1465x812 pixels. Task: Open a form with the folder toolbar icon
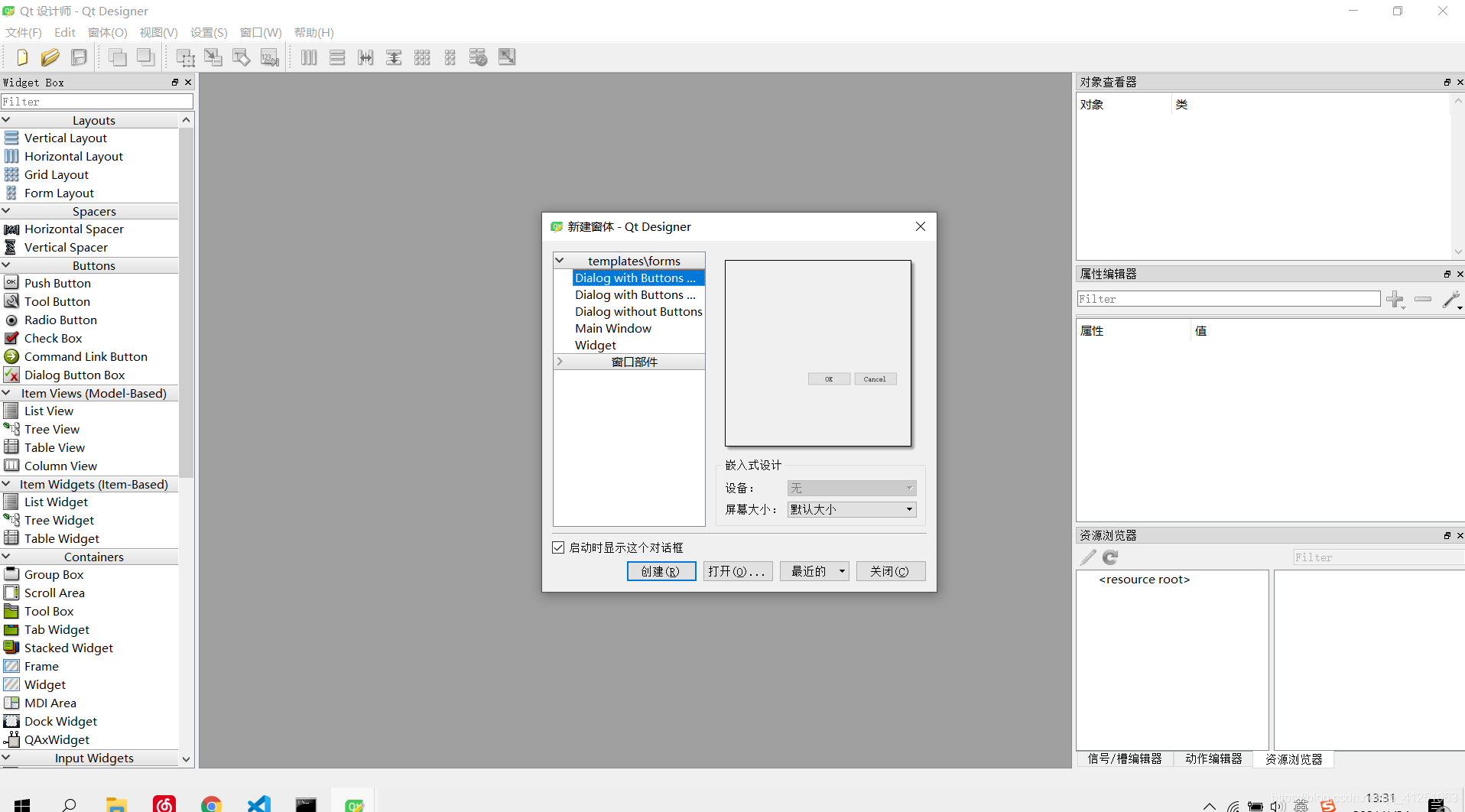click(50, 57)
